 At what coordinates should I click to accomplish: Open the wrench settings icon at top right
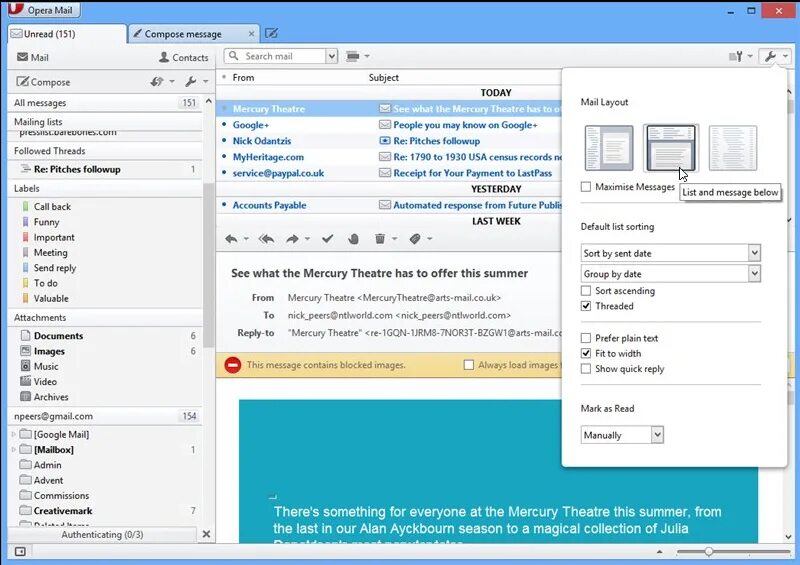[x=770, y=56]
